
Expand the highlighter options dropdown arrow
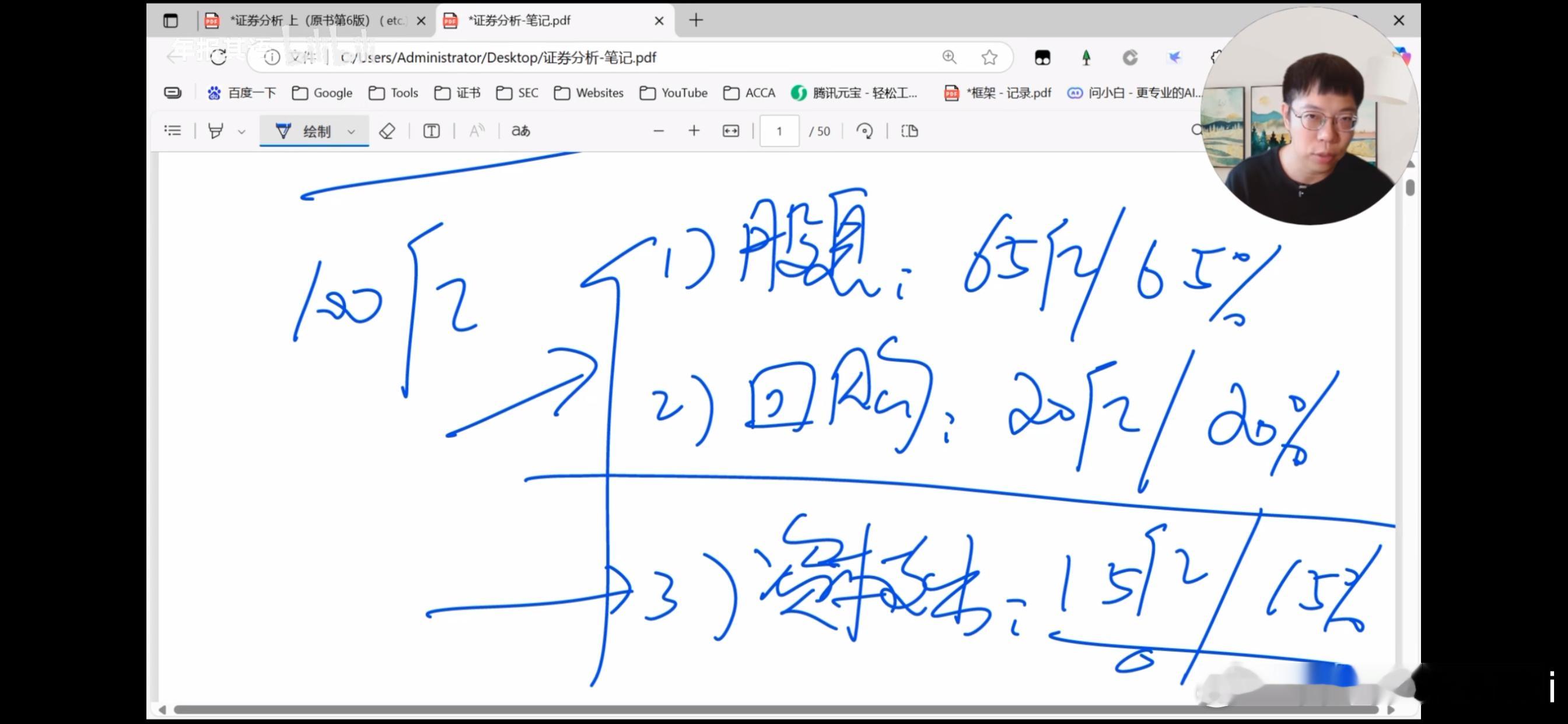click(x=242, y=131)
